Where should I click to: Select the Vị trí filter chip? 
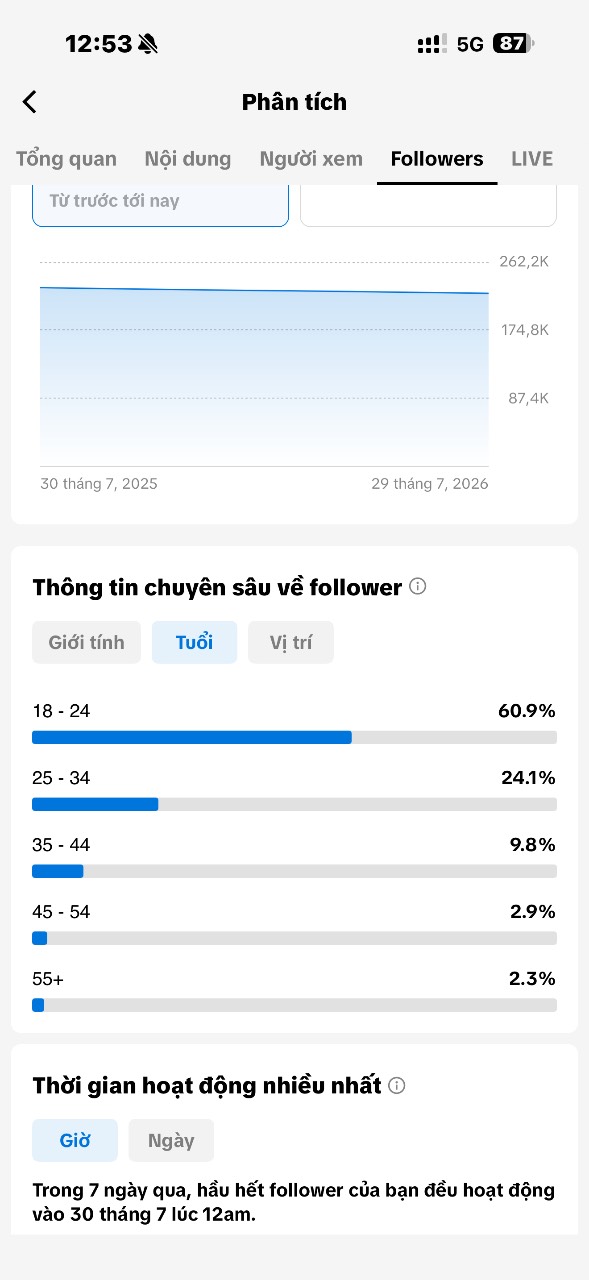coord(291,642)
